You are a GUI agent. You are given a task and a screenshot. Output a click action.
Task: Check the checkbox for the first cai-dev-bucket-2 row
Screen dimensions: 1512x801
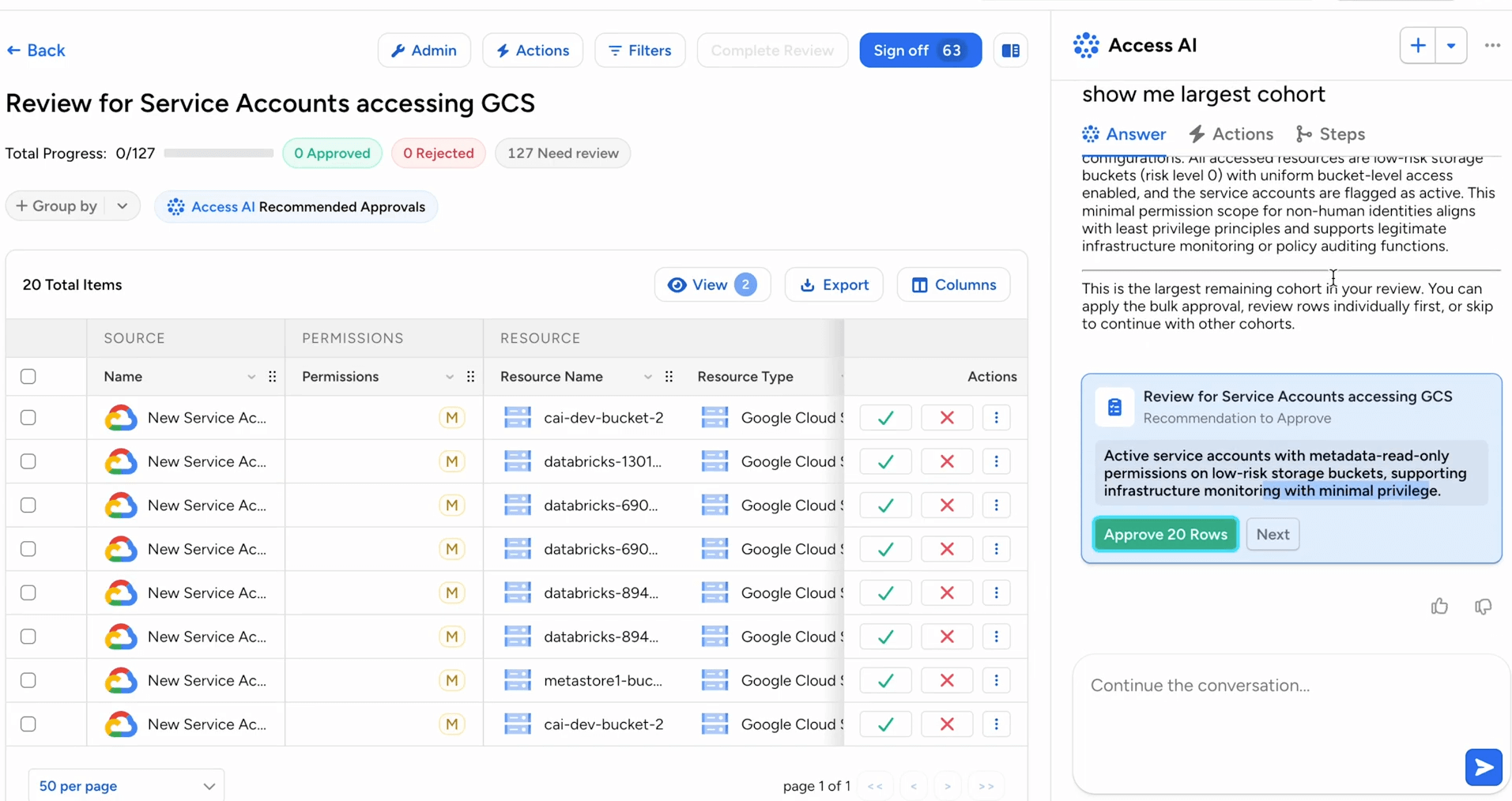click(28, 418)
